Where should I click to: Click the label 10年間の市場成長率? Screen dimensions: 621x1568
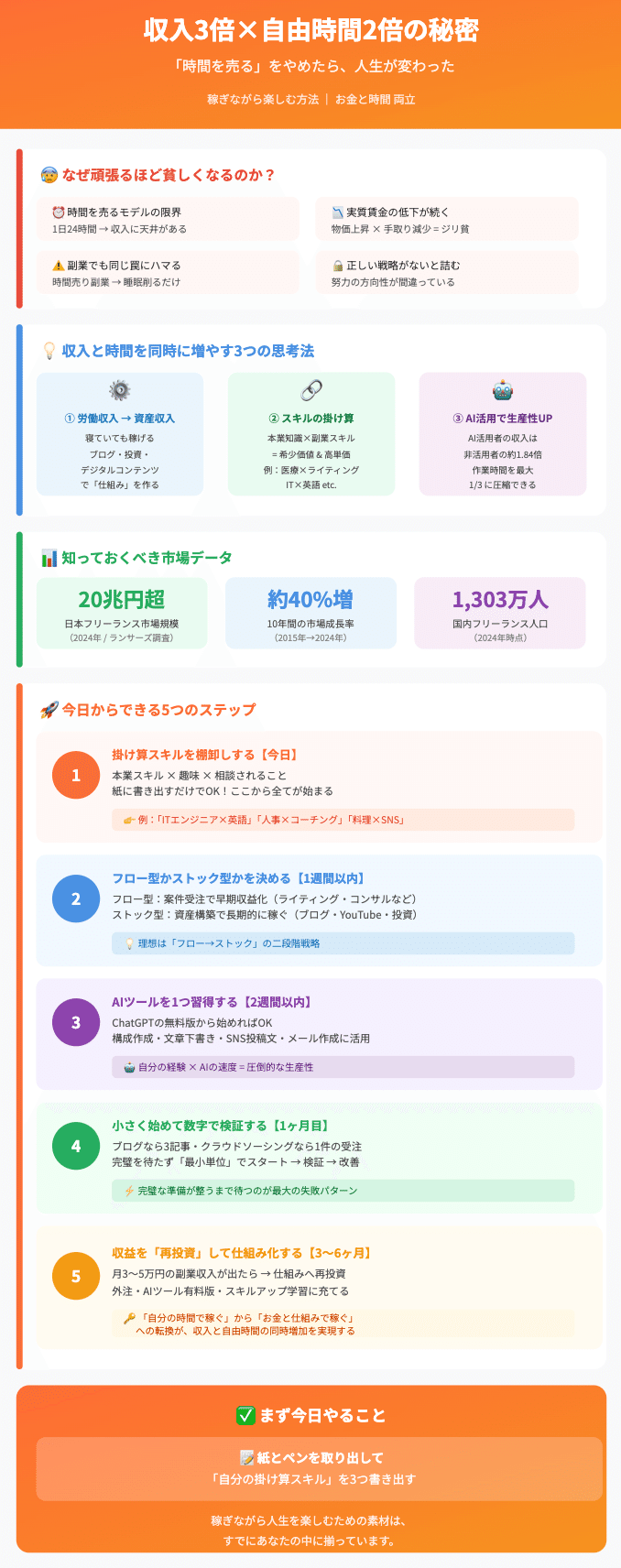click(x=310, y=624)
